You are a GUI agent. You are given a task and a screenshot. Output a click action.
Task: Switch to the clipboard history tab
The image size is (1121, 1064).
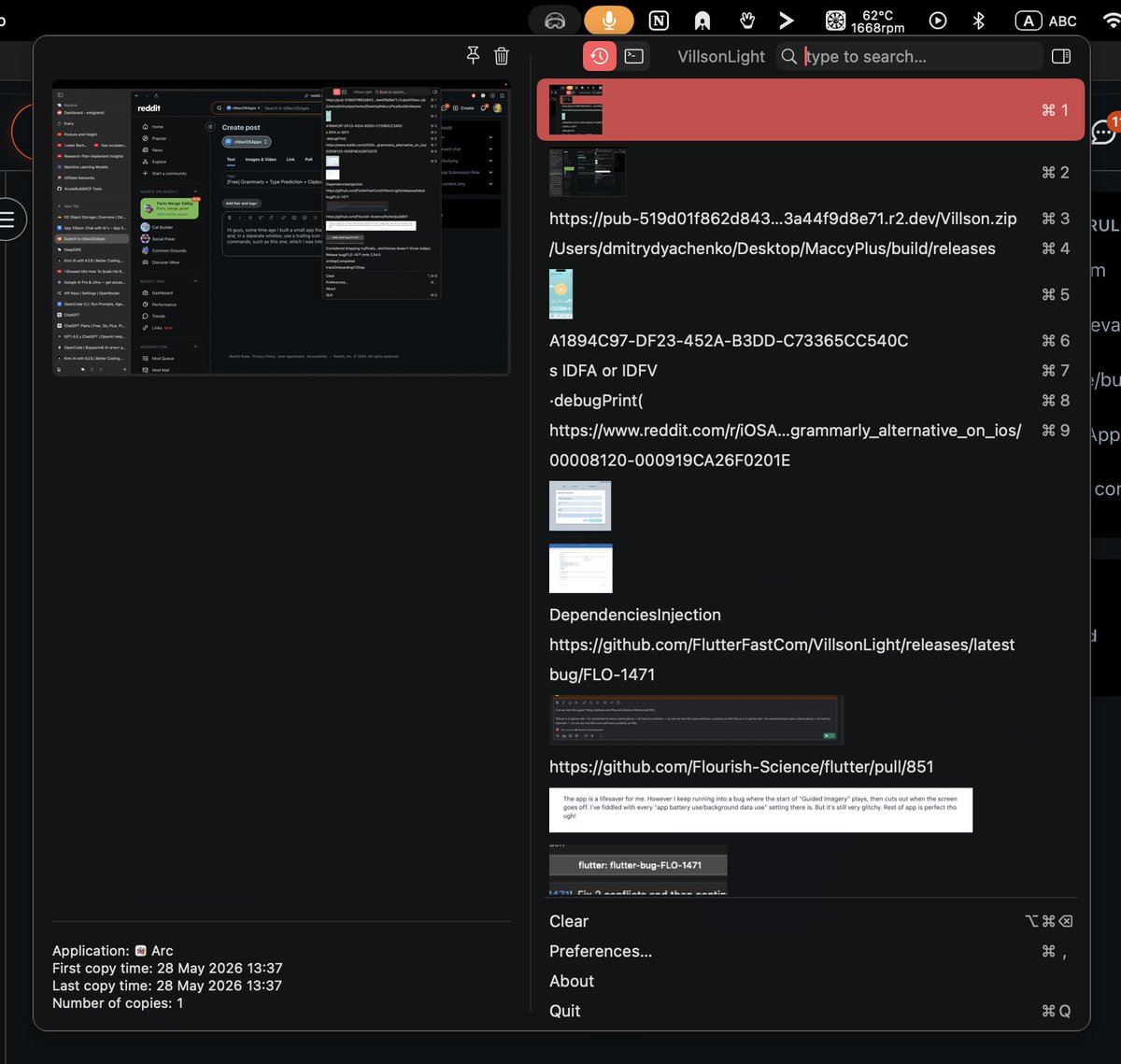[x=599, y=56]
